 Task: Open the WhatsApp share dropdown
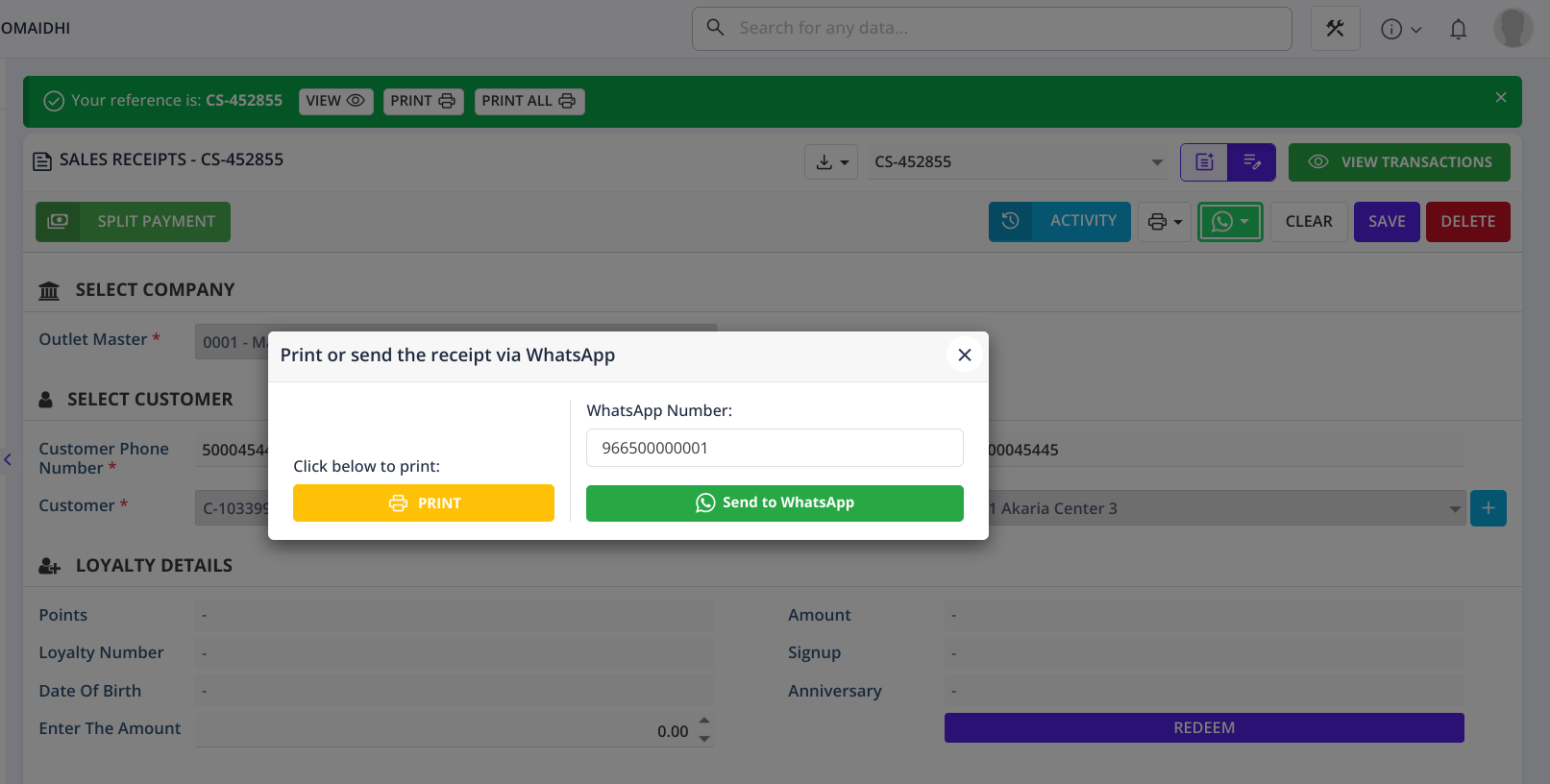(1230, 222)
